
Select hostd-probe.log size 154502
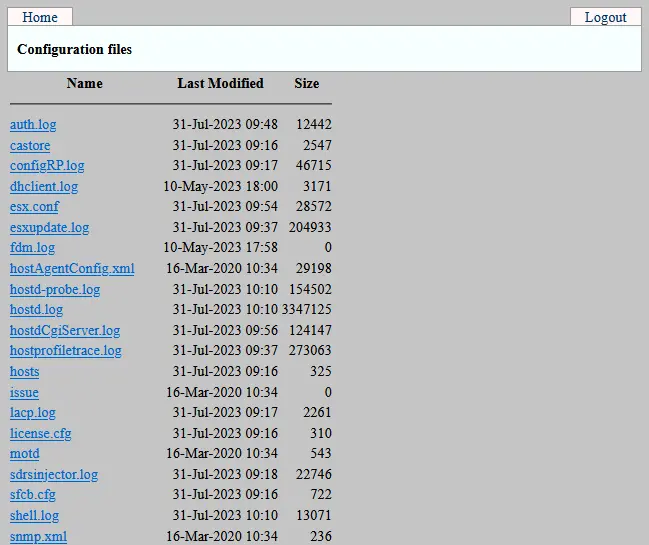pos(310,289)
